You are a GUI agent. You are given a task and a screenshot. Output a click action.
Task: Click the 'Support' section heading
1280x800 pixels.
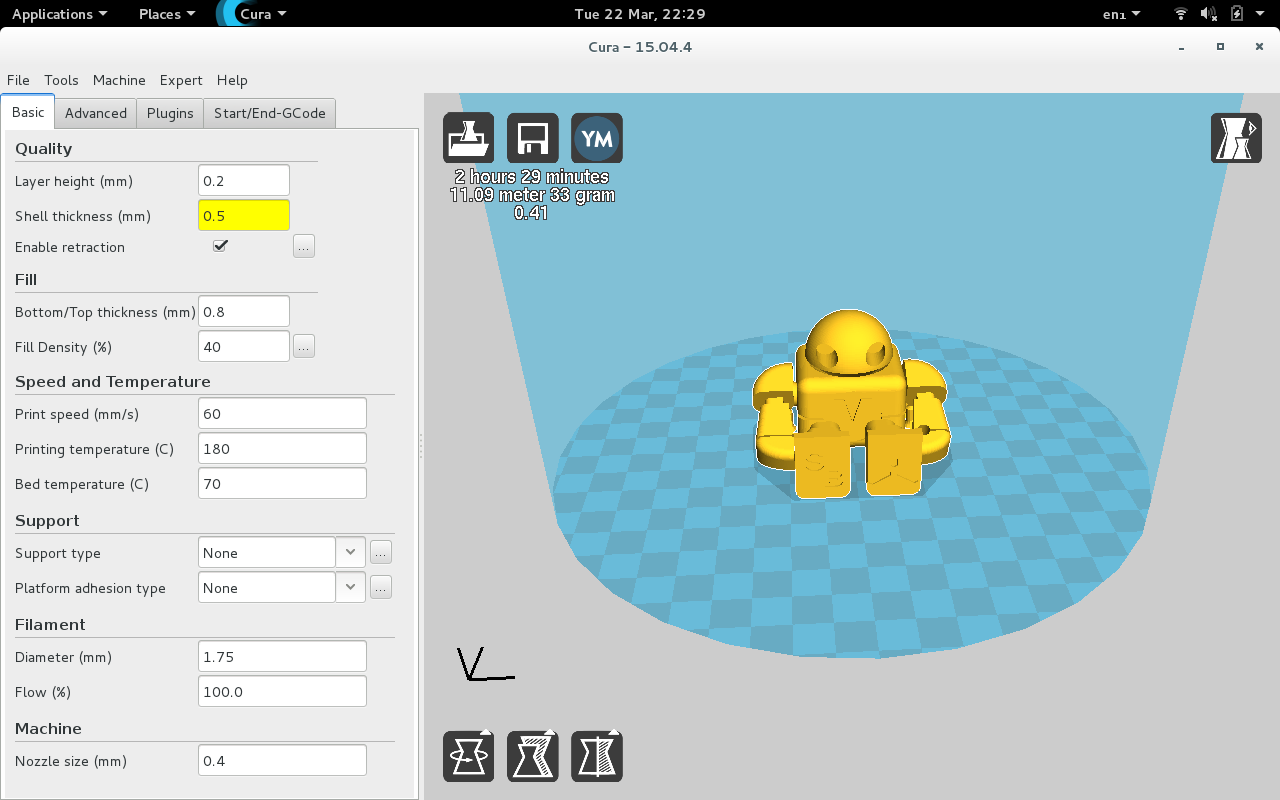(47, 520)
